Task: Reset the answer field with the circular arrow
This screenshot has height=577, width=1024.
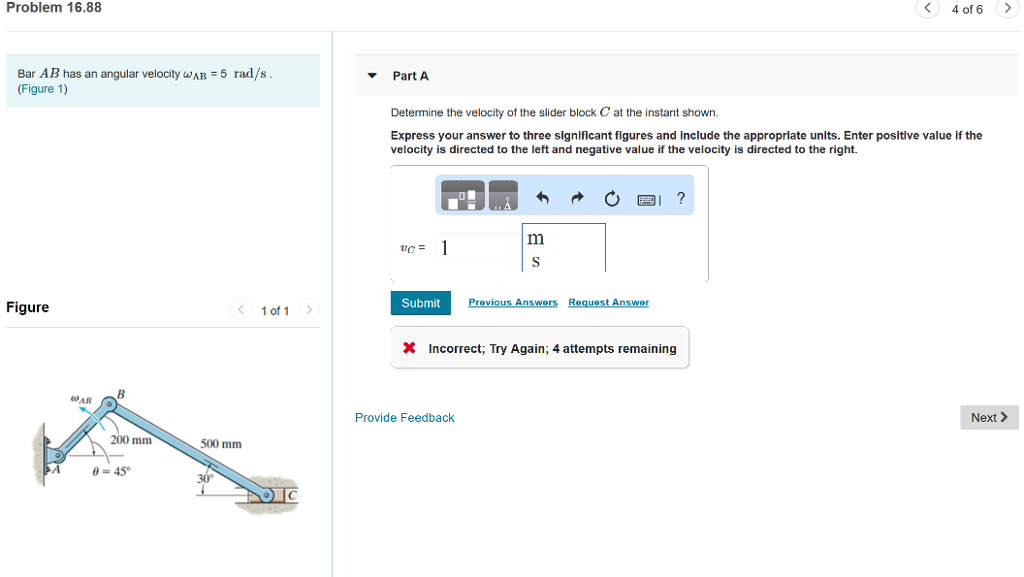Action: (x=611, y=196)
